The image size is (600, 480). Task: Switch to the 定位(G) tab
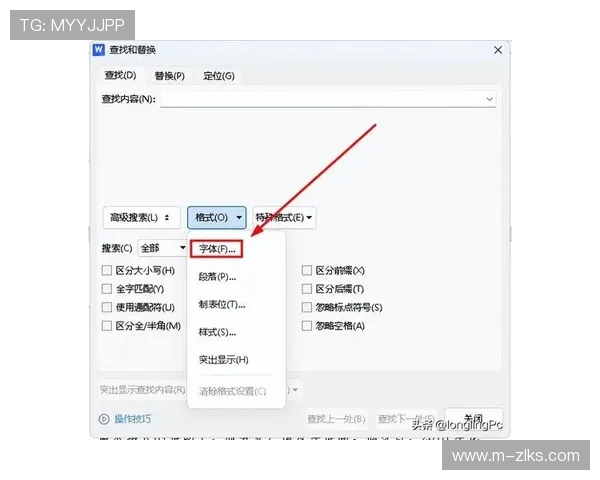(219, 76)
